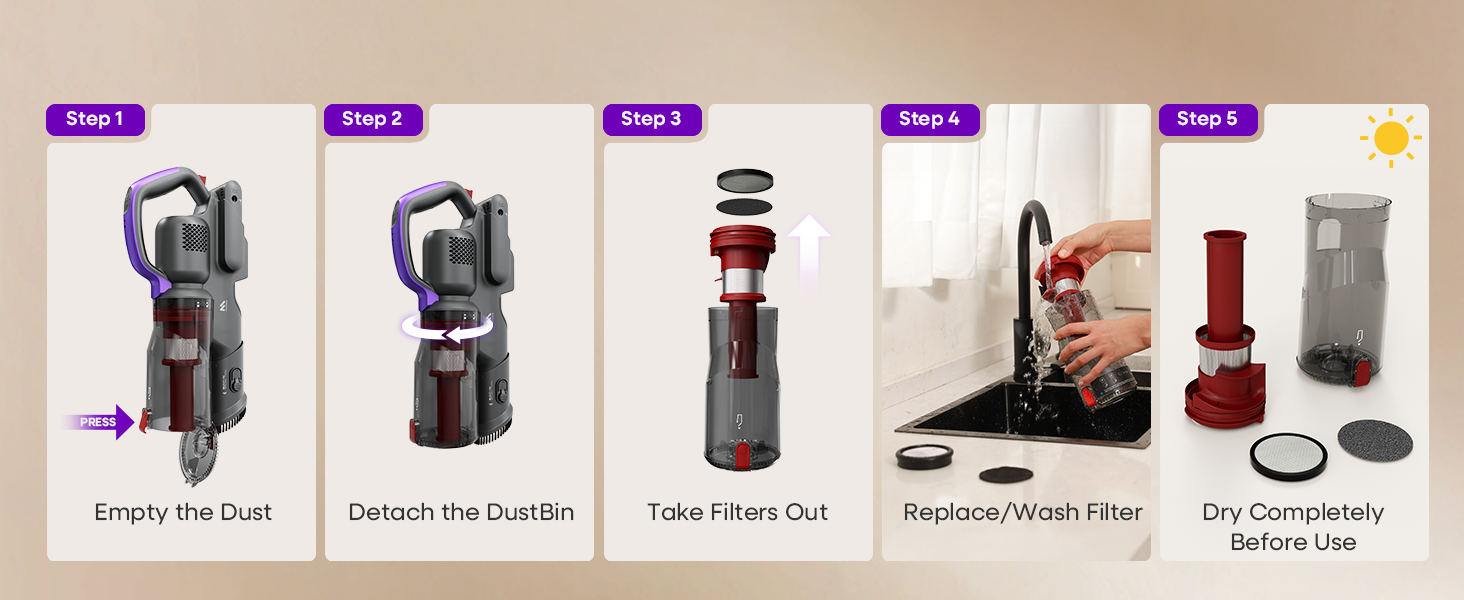The width and height of the screenshot is (1464, 600).
Task: Select the Step 1 label badge
Action: 95,119
